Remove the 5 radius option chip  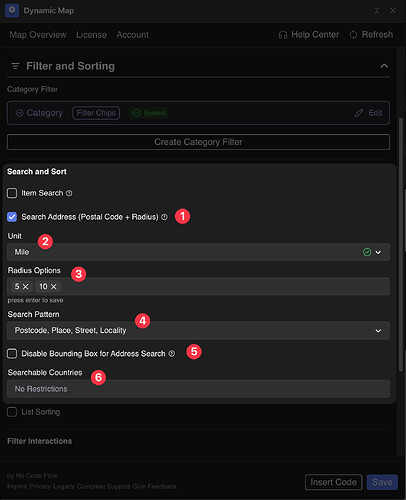[25, 286]
